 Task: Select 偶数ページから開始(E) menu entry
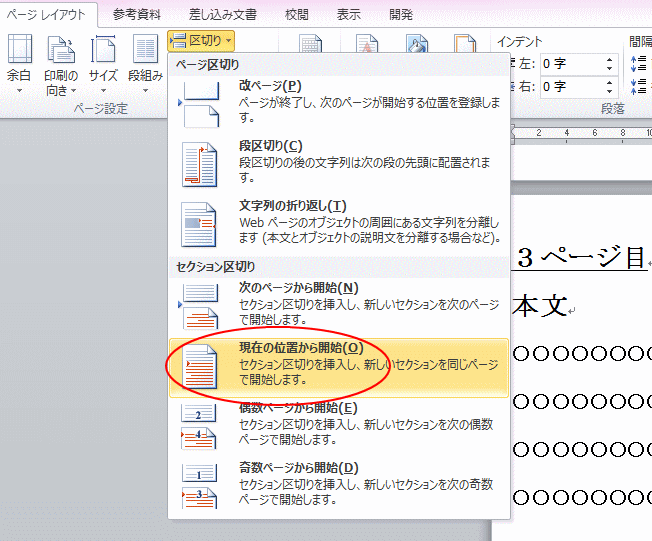(x=339, y=427)
